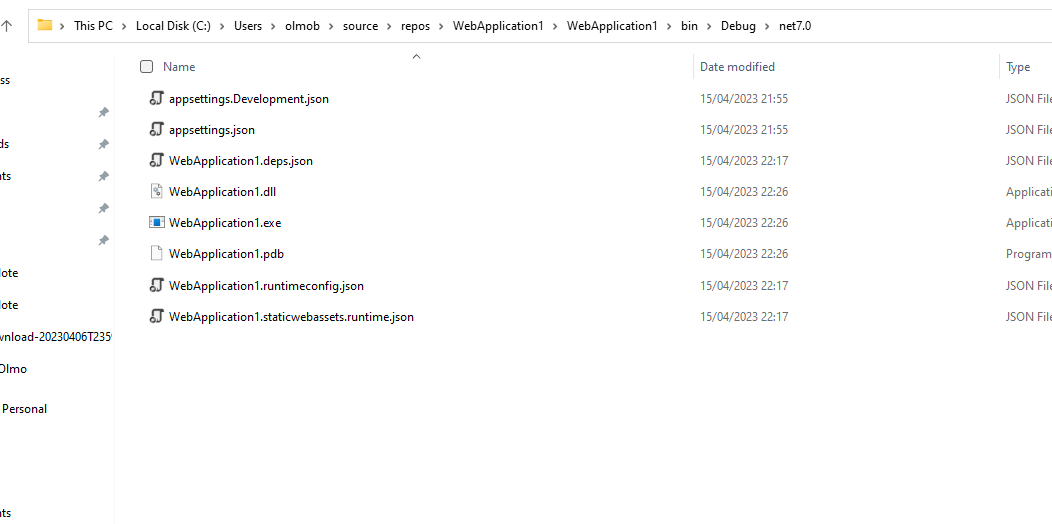Click the date 15/04/2023 22:26 for WebApplication1.exe
This screenshot has height=524, width=1052.
coord(744,223)
